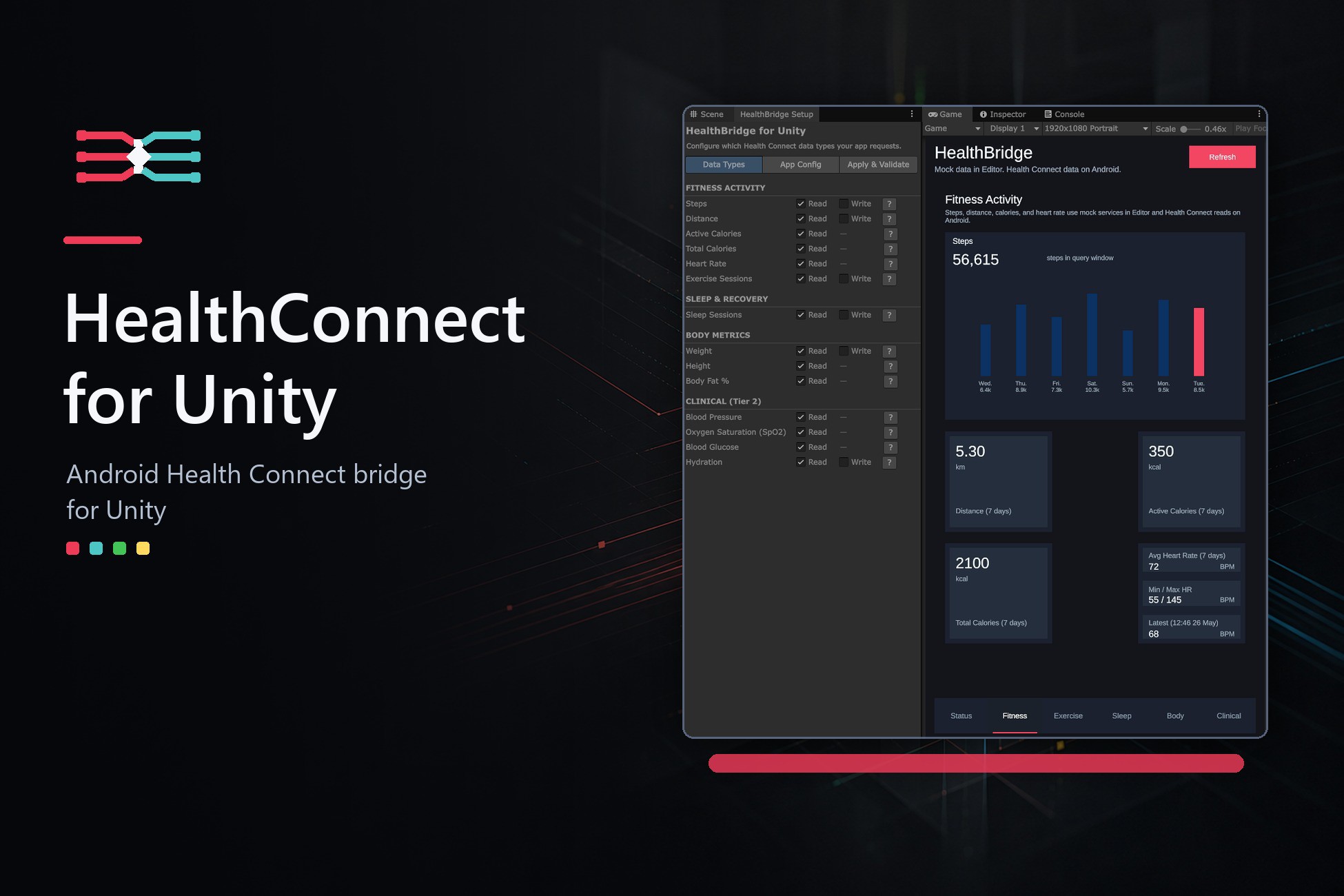
Task: Open help for Body Fat %
Action: 890,381
